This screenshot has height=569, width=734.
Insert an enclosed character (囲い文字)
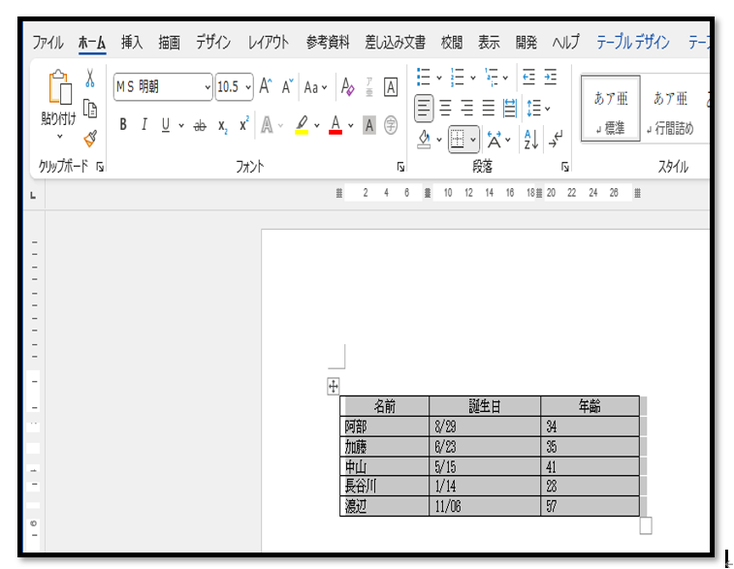click(391, 125)
